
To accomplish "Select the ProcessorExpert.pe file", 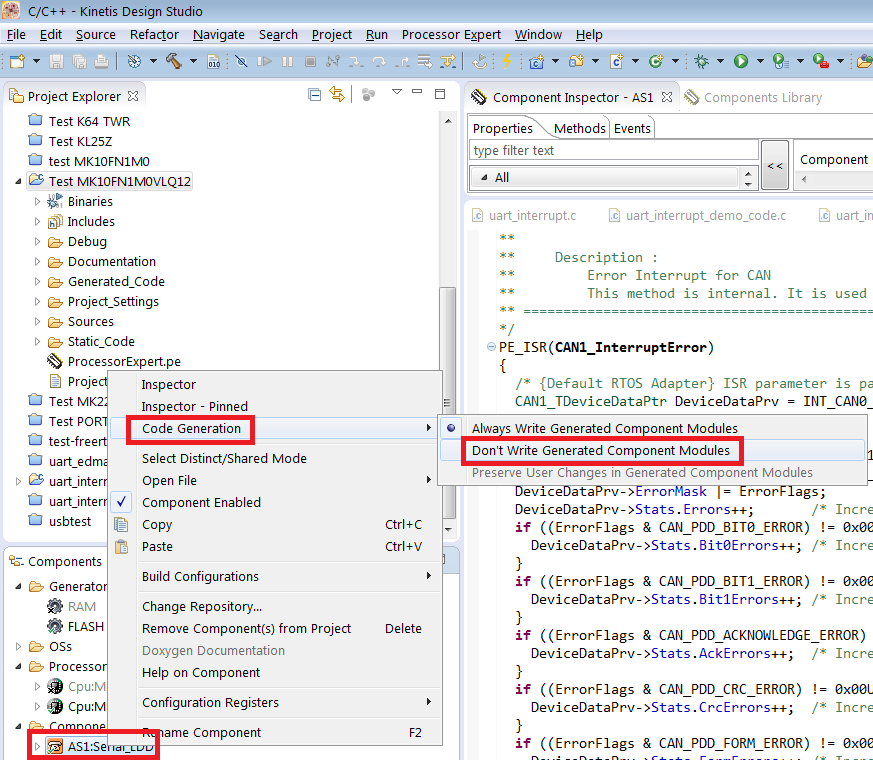I will tap(124, 362).
